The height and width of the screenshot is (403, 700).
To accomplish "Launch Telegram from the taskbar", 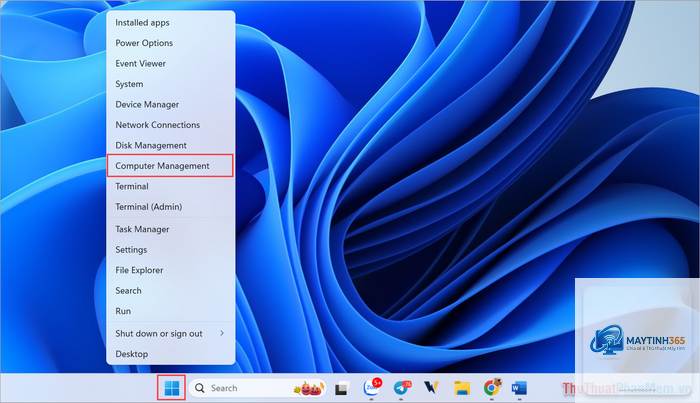I will click(402, 387).
